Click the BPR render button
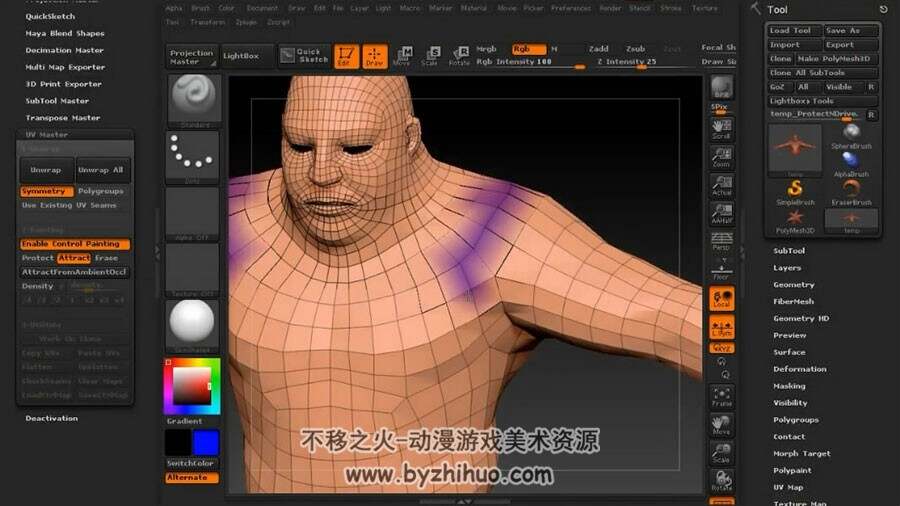Viewport: 900px width, 506px height. pos(721,88)
